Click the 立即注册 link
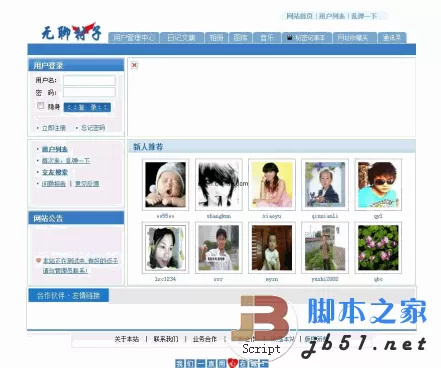441x368 pixels. click(x=54, y=128)
